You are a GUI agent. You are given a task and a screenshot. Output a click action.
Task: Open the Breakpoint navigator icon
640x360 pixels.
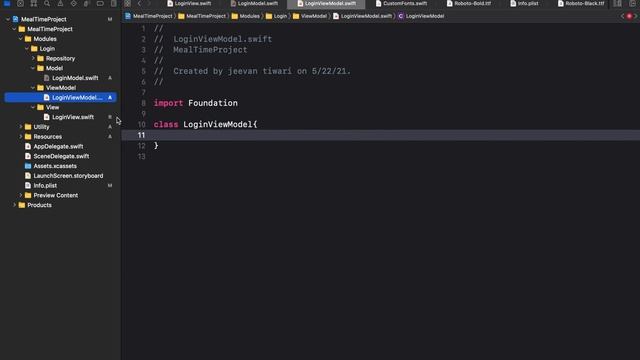point(100,3)
